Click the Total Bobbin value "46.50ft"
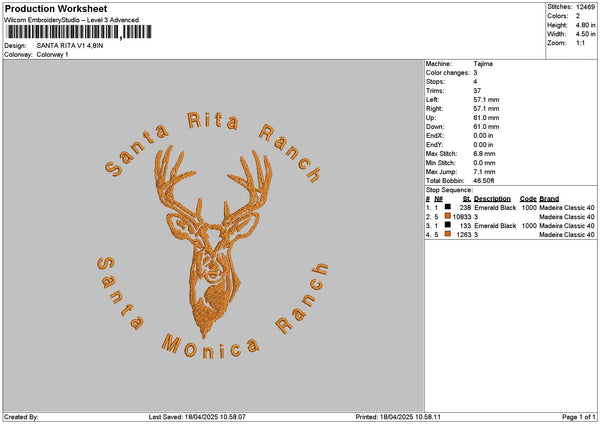This screenshot has width=600, height=424. pos(484,181)
